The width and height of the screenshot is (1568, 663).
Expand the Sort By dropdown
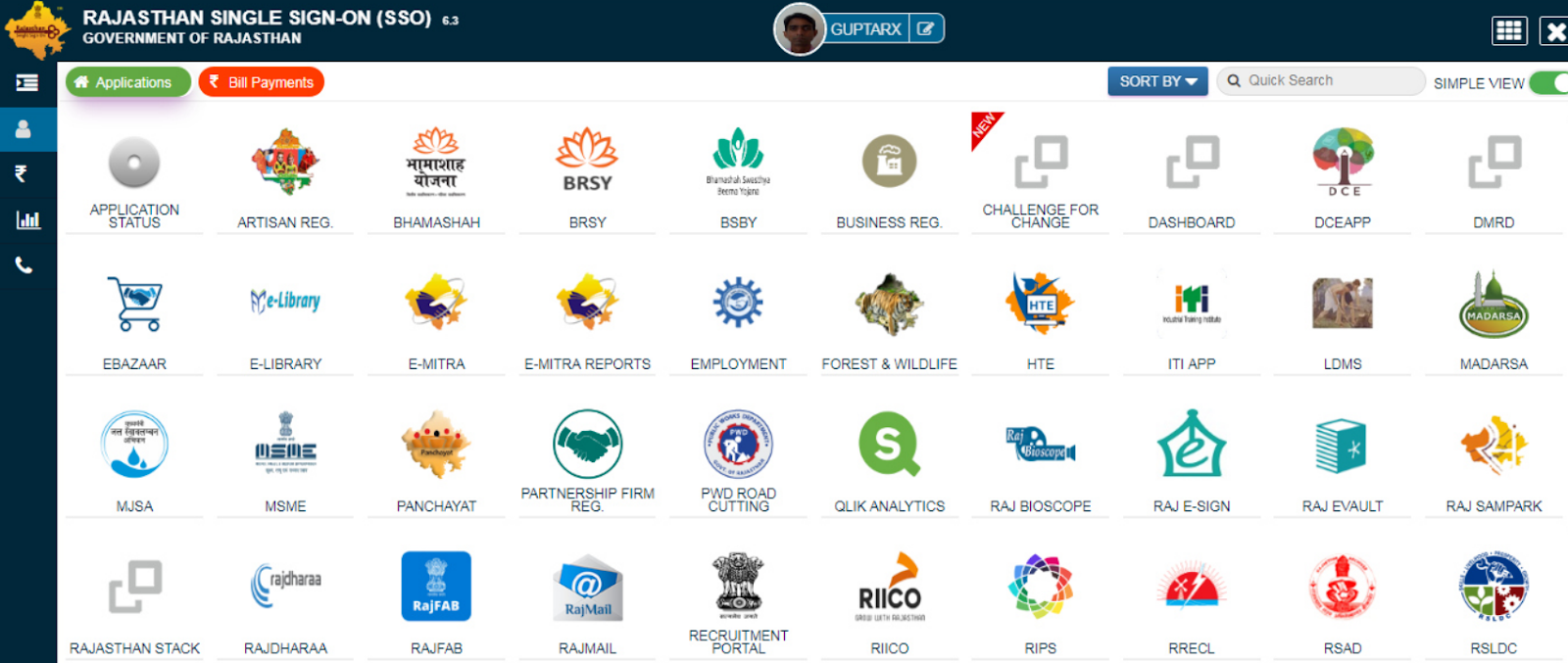(x=1158, y=81)
